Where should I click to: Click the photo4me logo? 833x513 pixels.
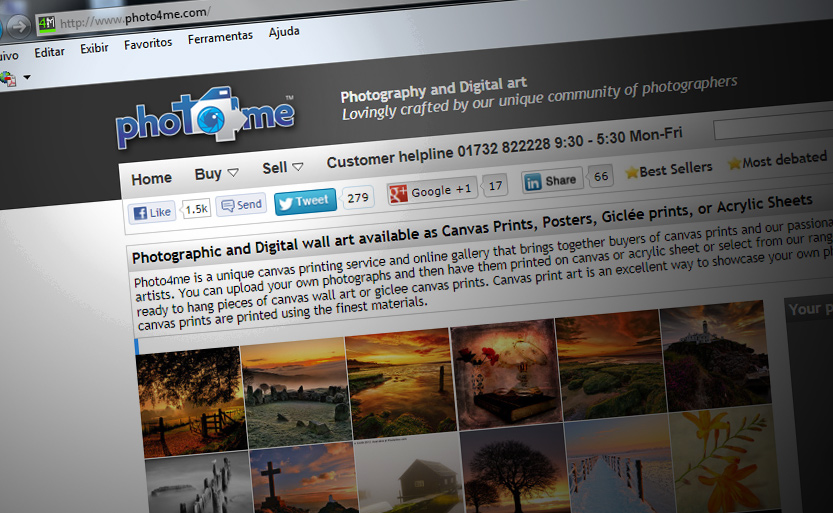tap(205, 116)
